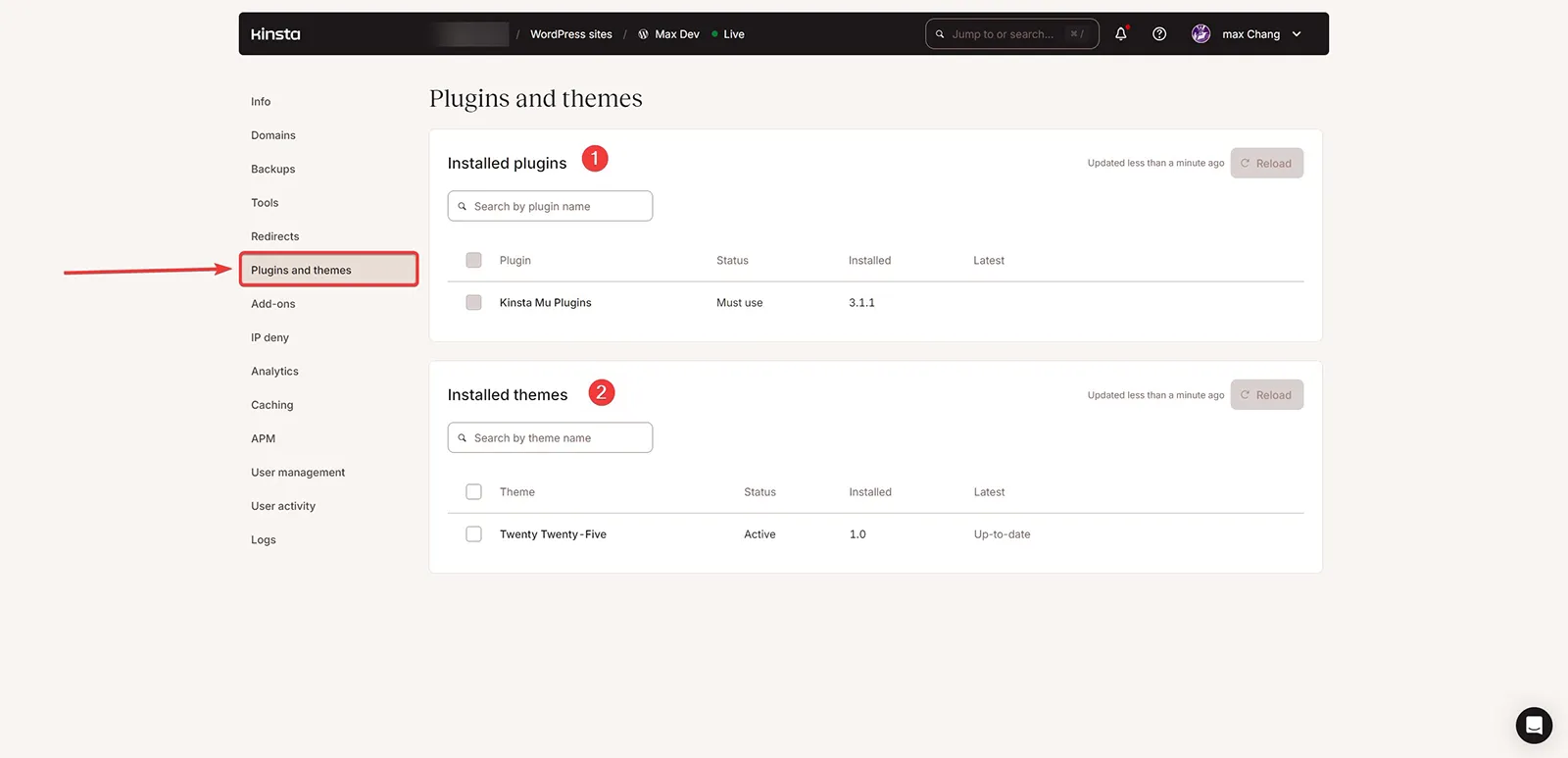Screen dimensions: 1568x758
Task: Open the chat support bubble
Action: point(1534,726)
